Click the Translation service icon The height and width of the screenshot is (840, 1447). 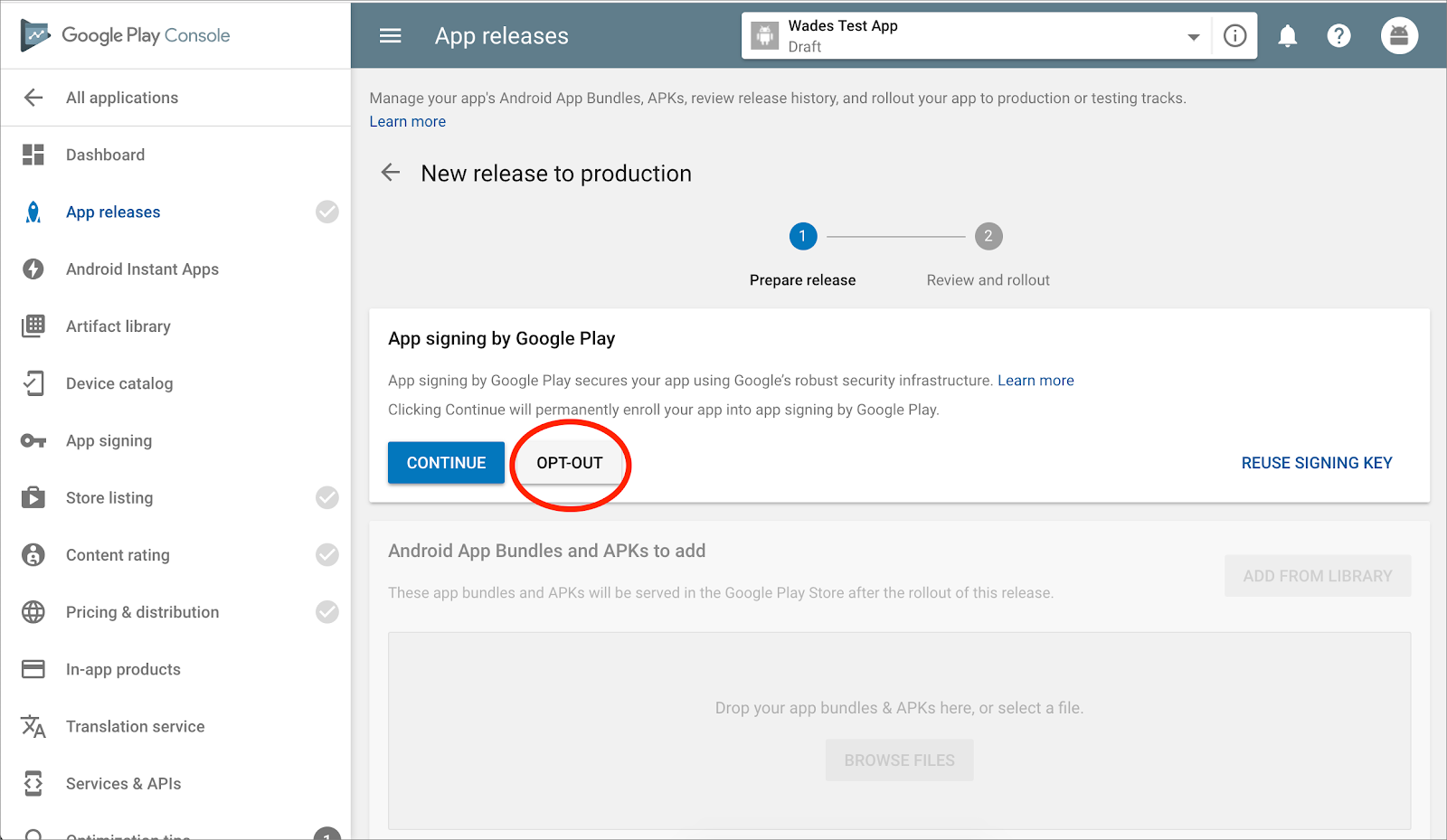pyautogui.click(x=33, y=726)
